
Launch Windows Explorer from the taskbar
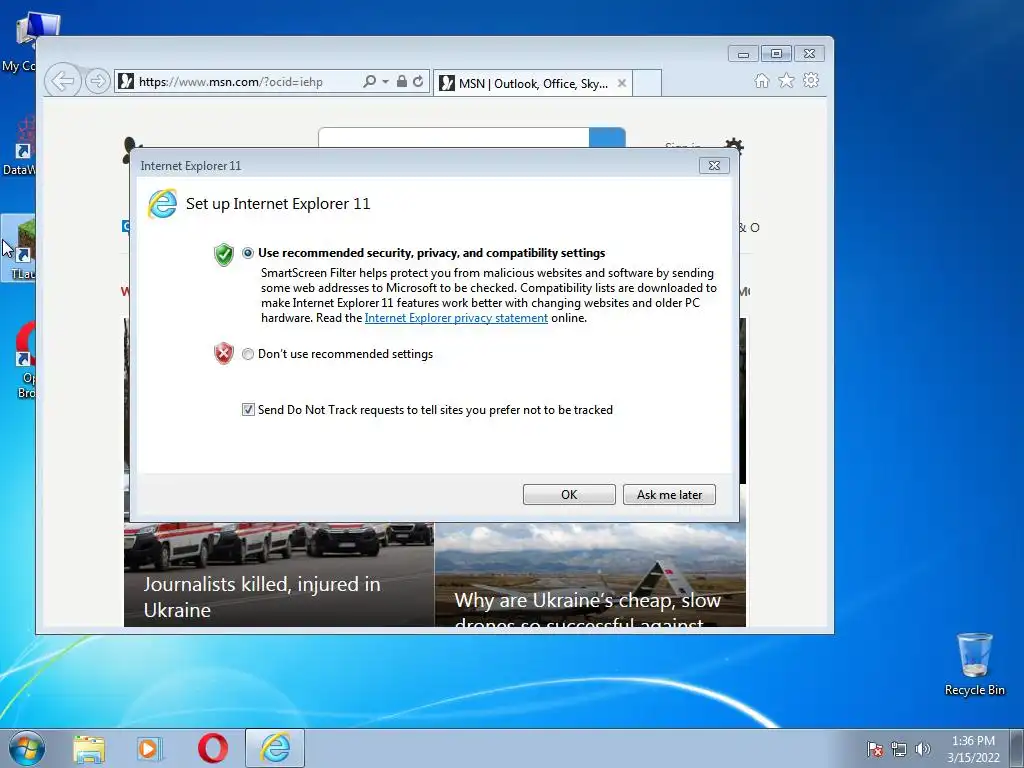89,748
